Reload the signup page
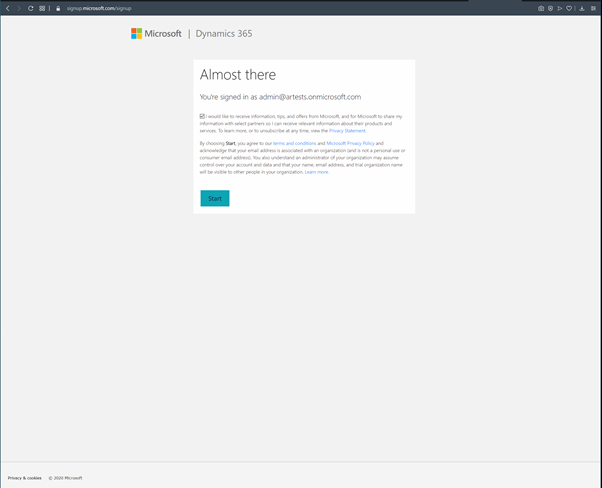Image resolution: width=602 pixels, height=488 pixels. click(30, 8)
